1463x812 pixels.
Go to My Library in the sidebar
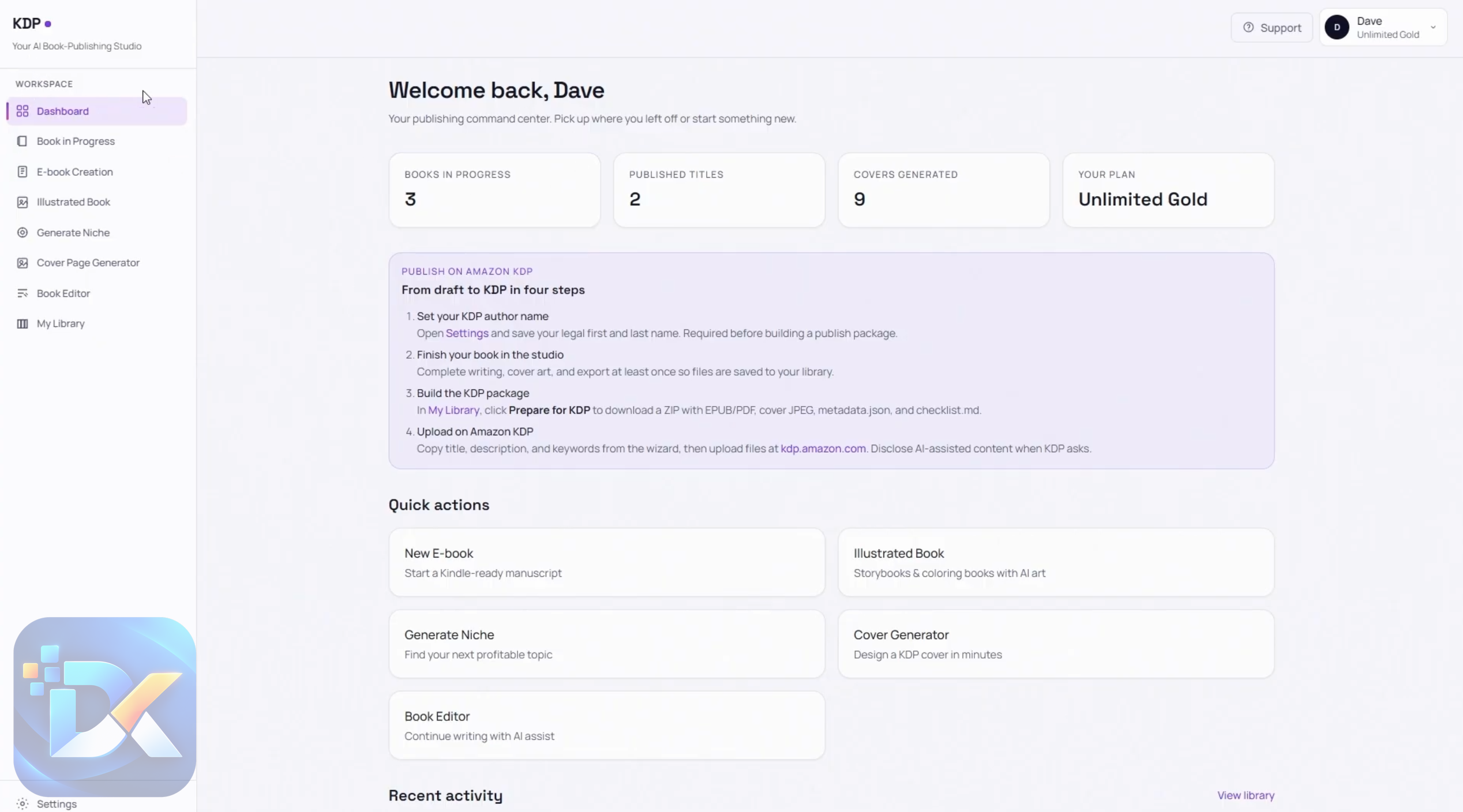[x=97, y=324]
